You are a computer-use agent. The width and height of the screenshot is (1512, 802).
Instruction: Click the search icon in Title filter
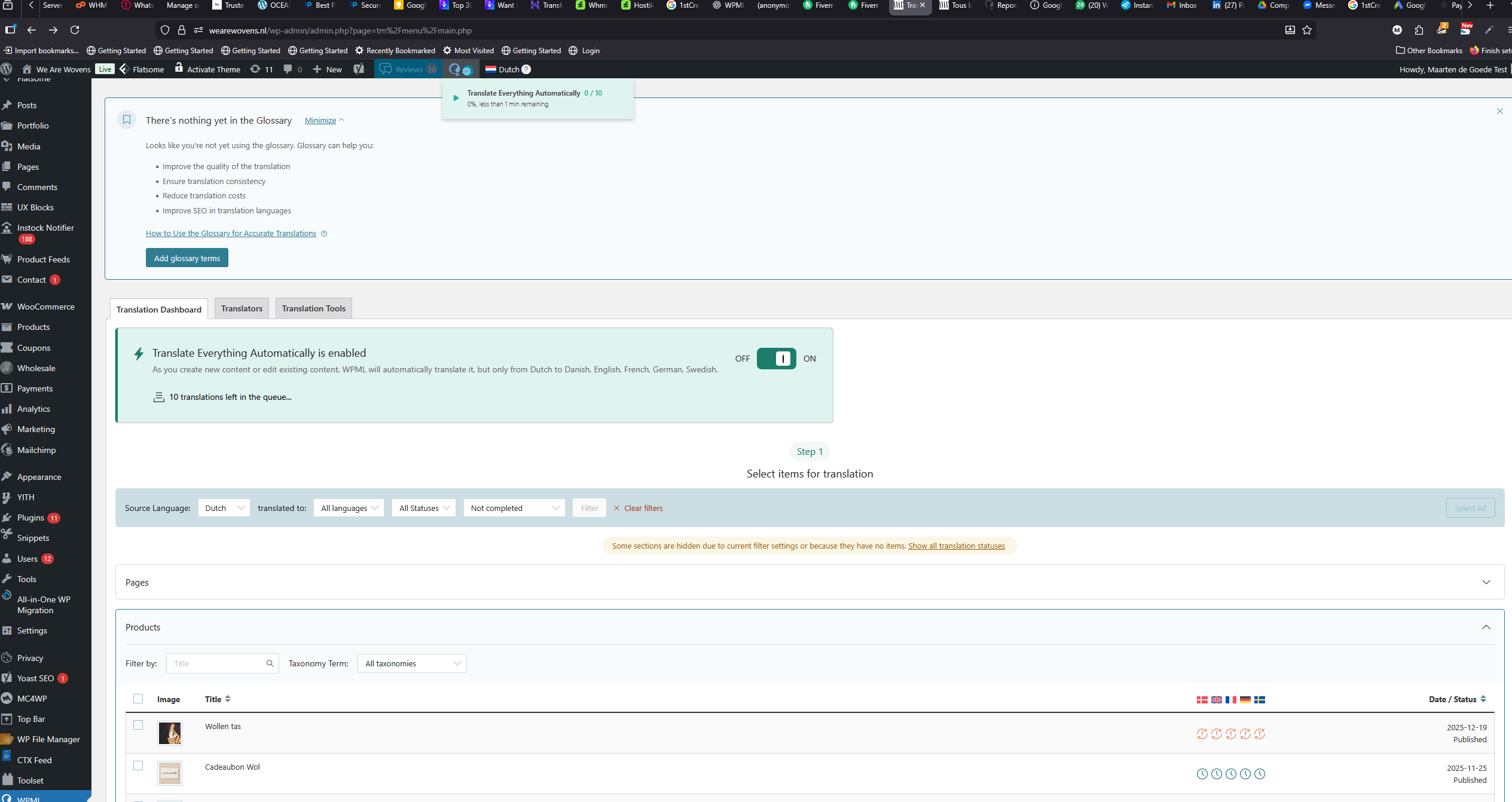270,663
